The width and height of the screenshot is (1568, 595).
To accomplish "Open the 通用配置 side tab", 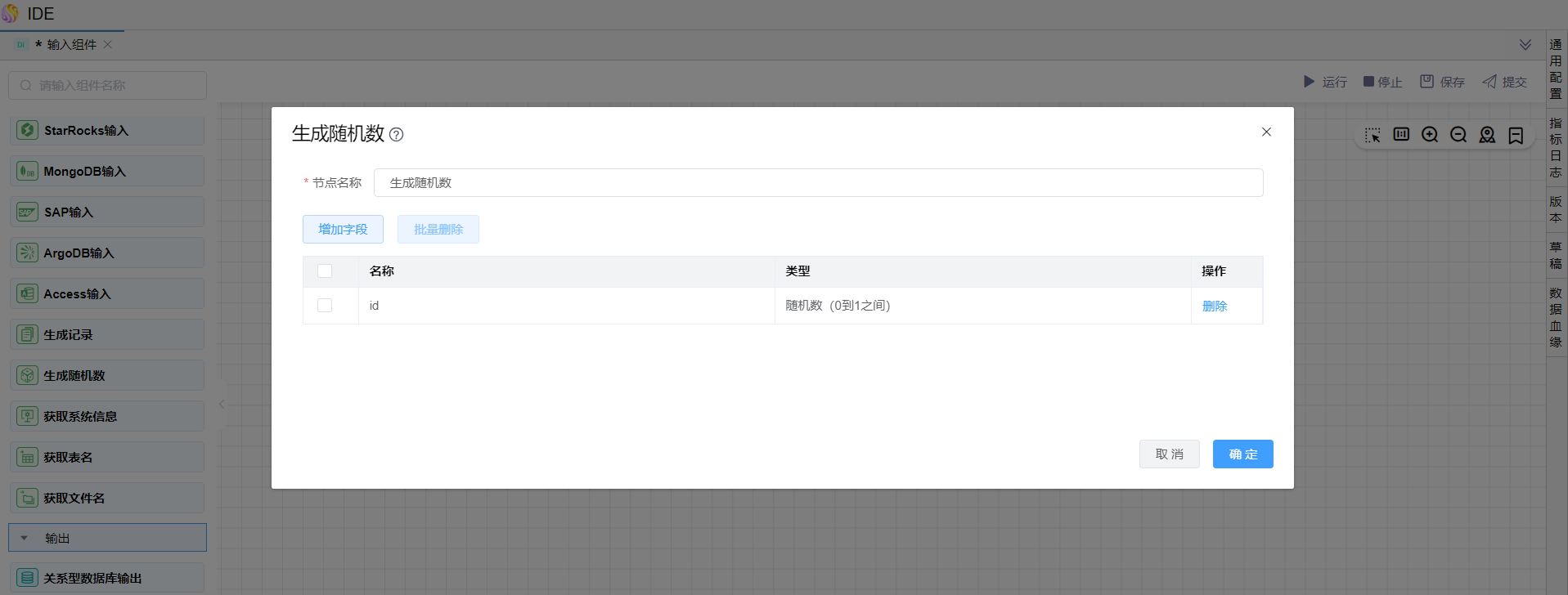I will (1556, 69).
